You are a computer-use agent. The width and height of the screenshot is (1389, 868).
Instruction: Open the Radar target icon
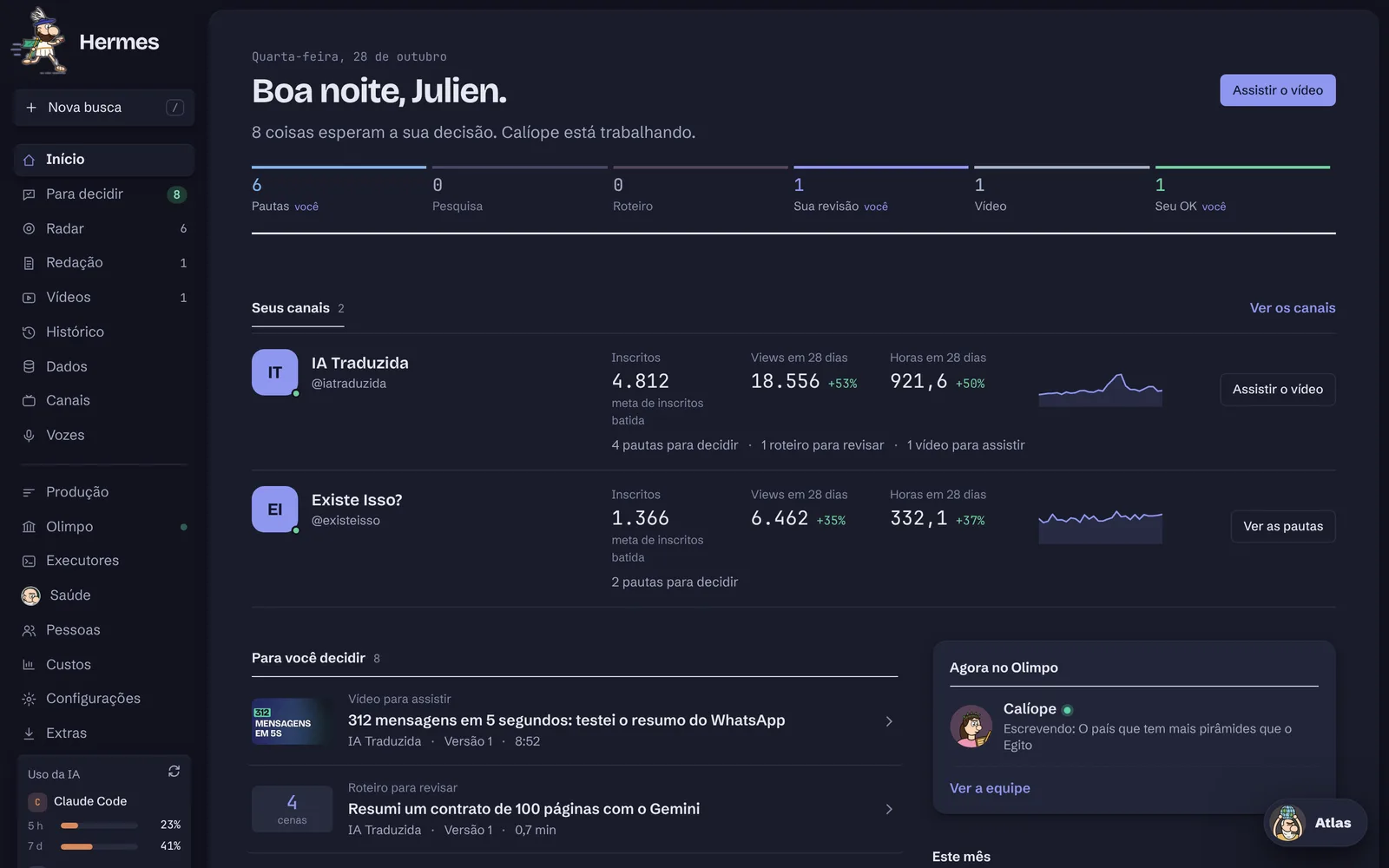click(29, 229)
